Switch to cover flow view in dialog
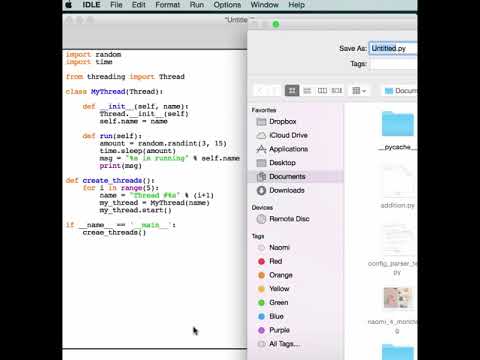This screenshot has height=360, width=480. tap(337, 91)
